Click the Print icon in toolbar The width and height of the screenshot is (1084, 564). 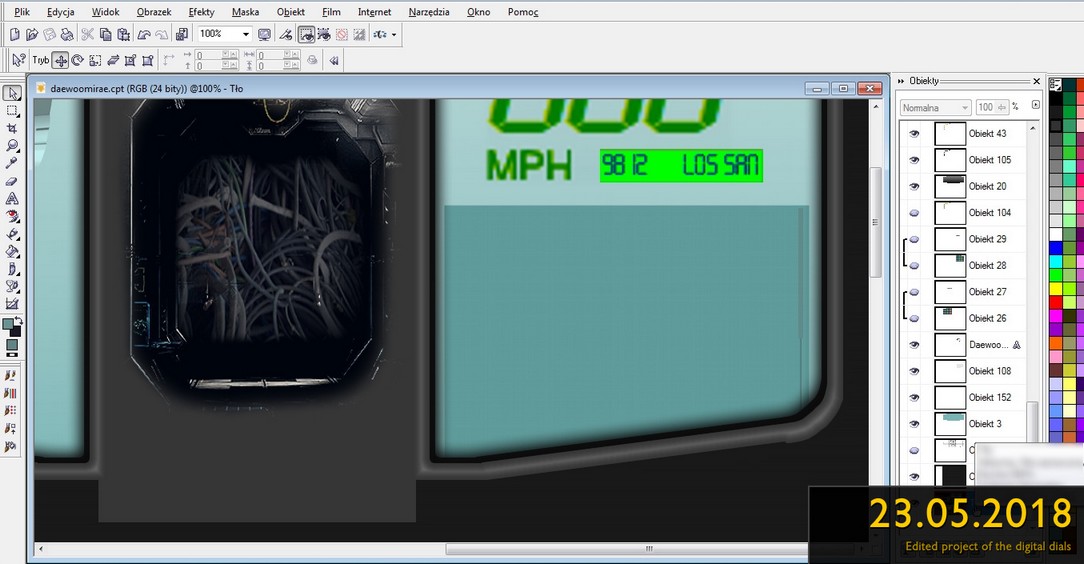[67, 34]
